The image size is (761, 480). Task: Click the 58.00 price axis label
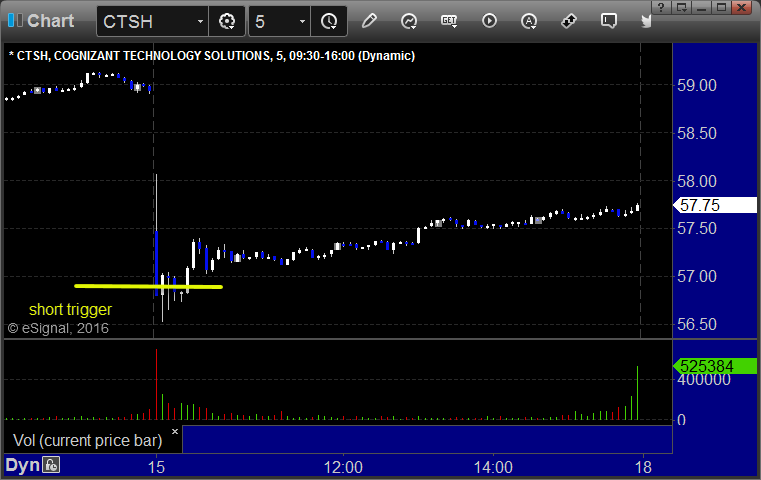pyautogui.click(x=696, y=181)
